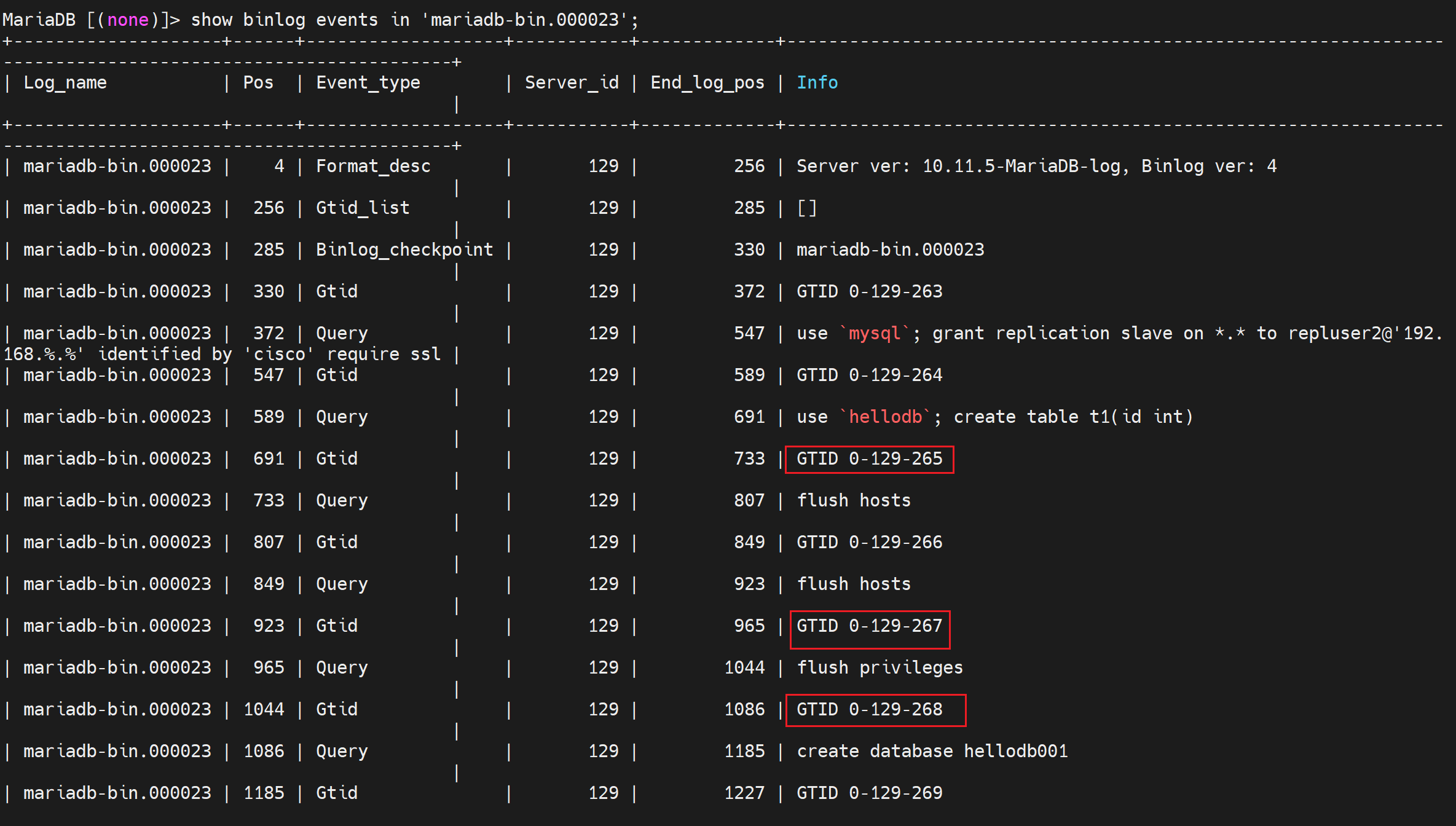Click Log_name cell in Pos 1185 row
The width and height of the screenshot is (1456, 826).
tap(117, 793)
